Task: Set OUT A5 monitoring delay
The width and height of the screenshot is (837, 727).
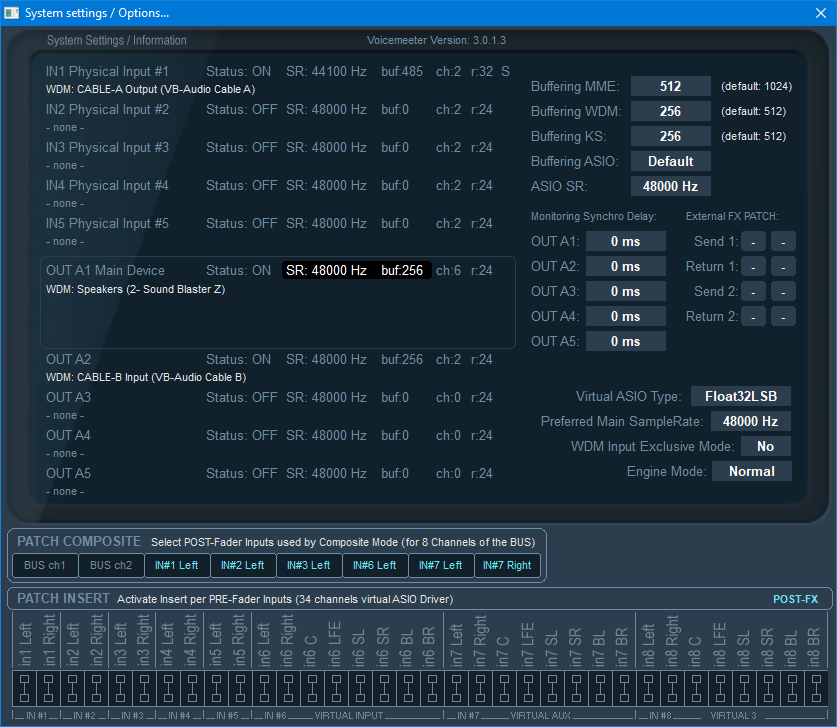Action: pos(626,342)
